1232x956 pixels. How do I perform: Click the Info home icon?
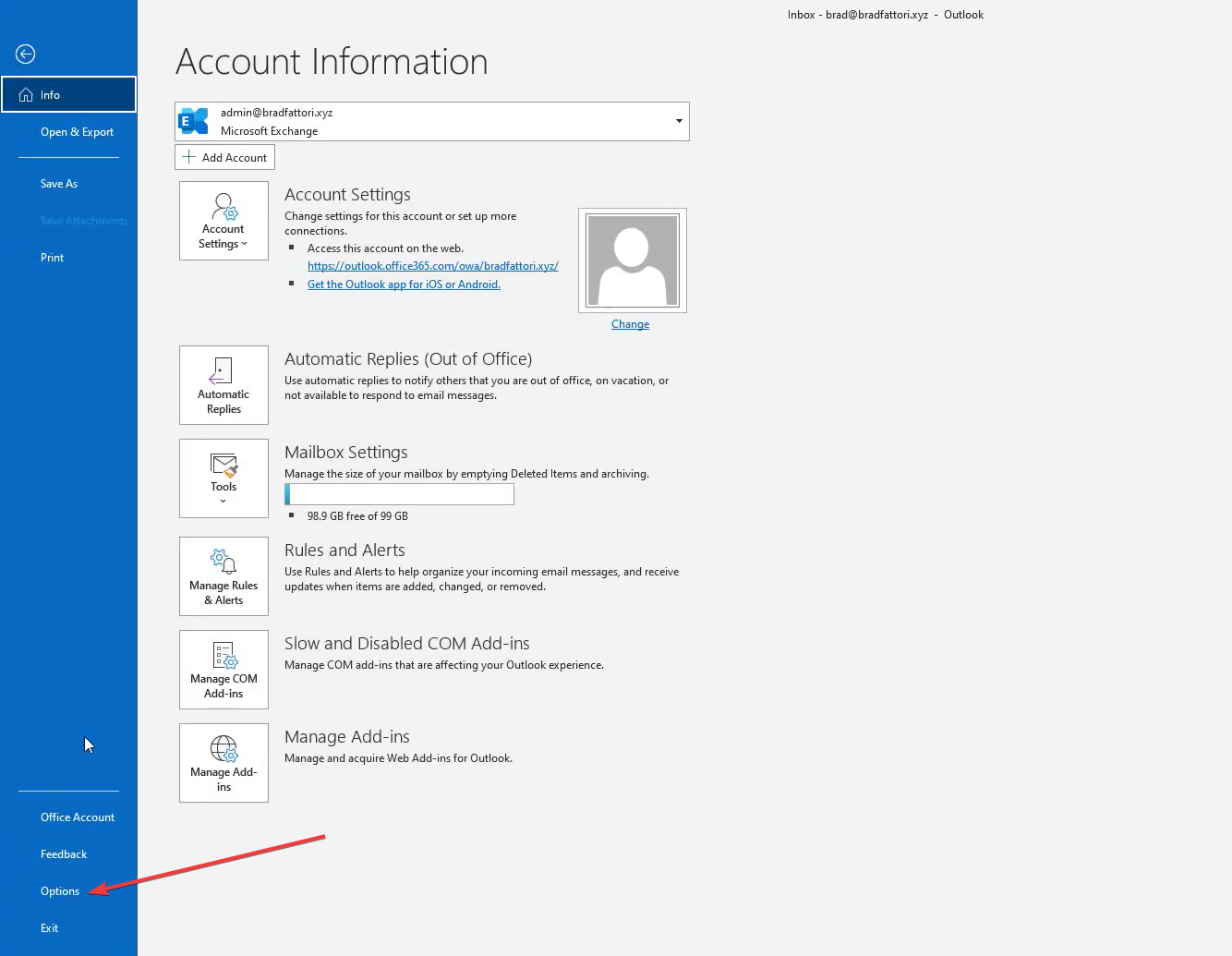click(x=26, y=95)
